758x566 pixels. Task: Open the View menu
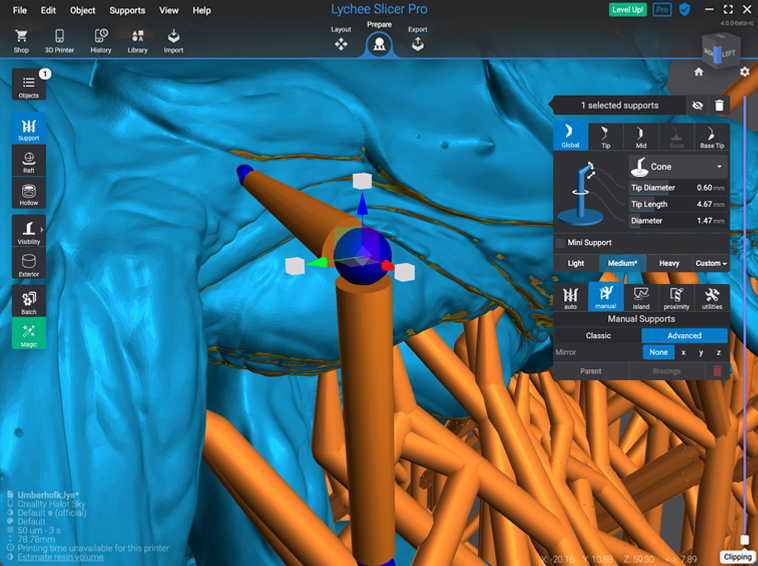[x=169, y=10]
